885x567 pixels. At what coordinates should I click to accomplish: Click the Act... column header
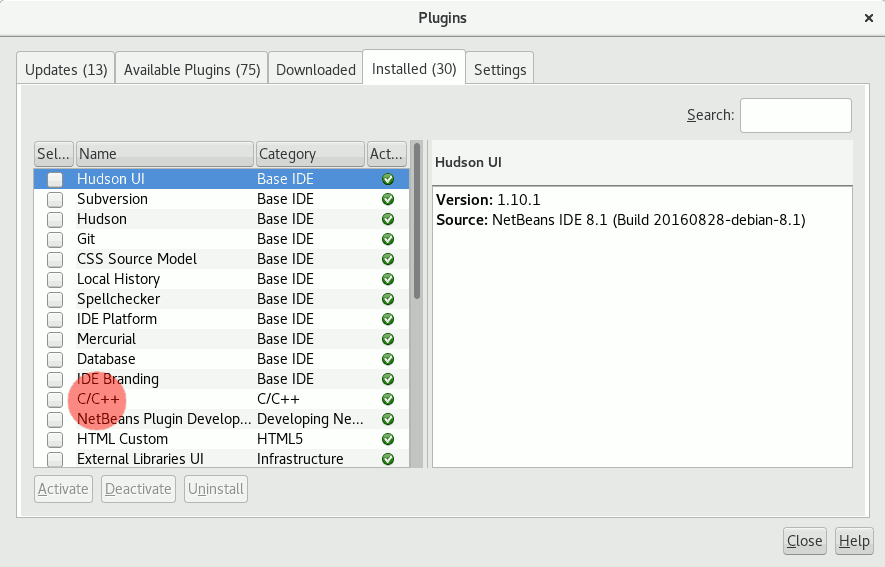click(387, 154)
